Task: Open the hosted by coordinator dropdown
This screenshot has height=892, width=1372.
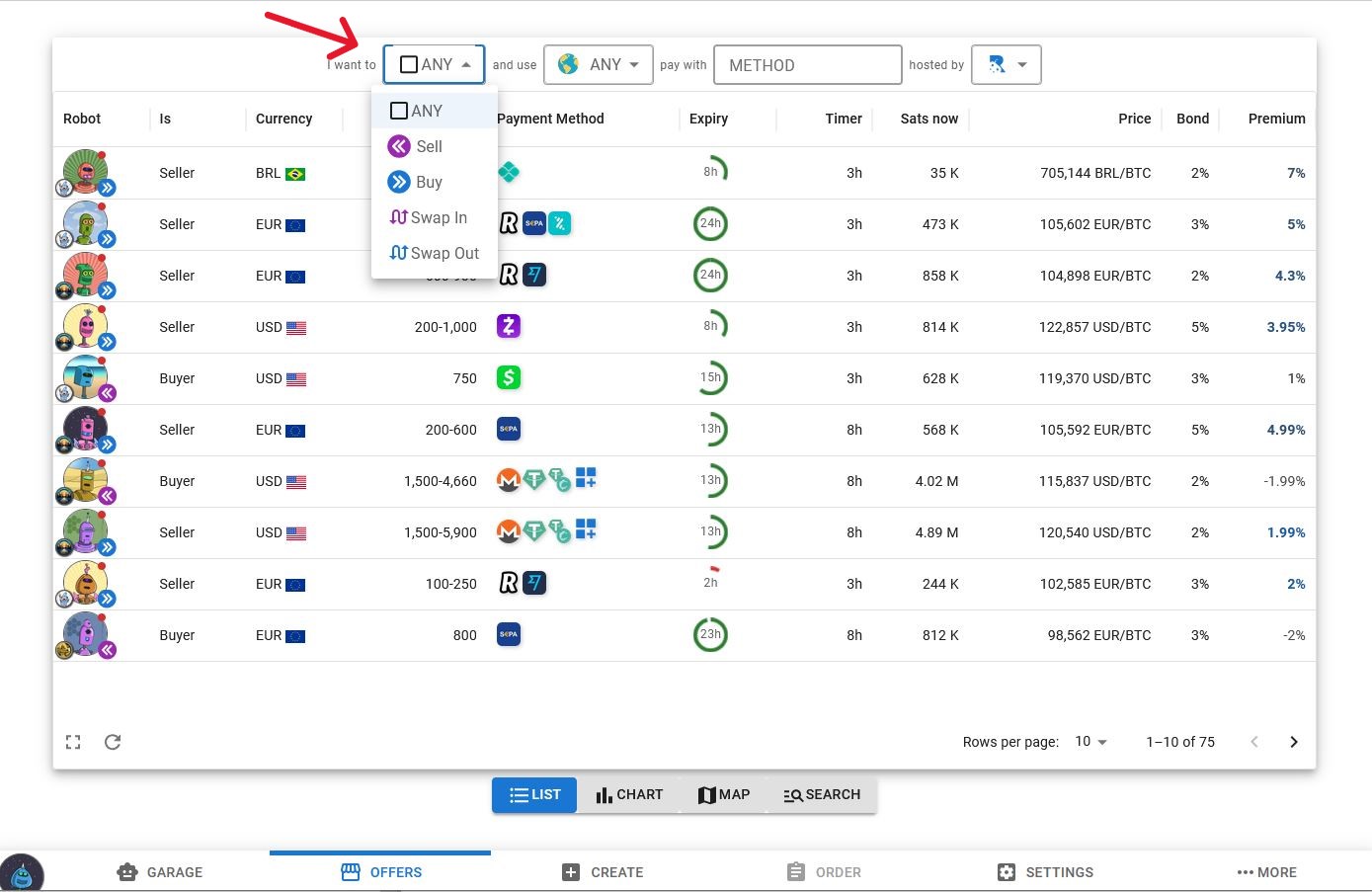Action: click(x=1006, y=64)
